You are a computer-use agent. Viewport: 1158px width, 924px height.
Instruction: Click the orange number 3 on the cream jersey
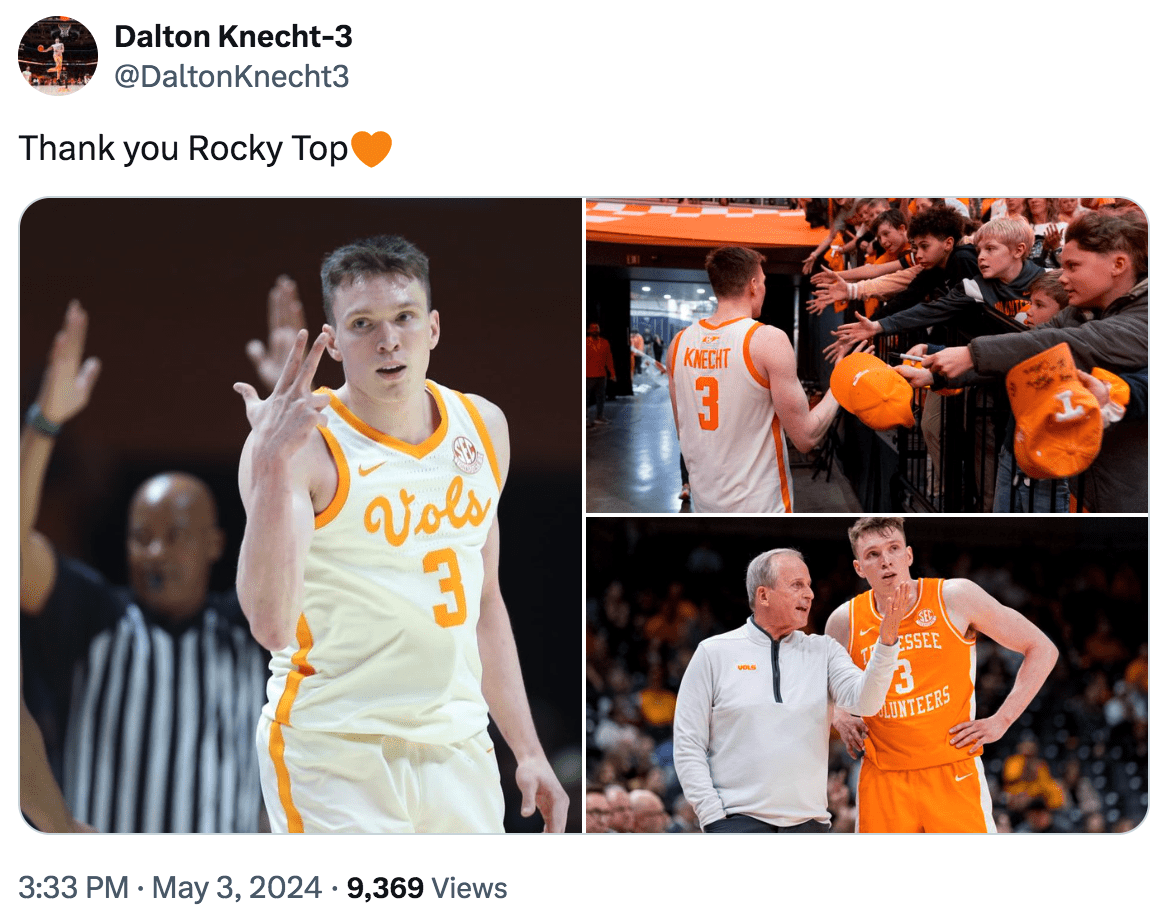[x=445, y=588]
